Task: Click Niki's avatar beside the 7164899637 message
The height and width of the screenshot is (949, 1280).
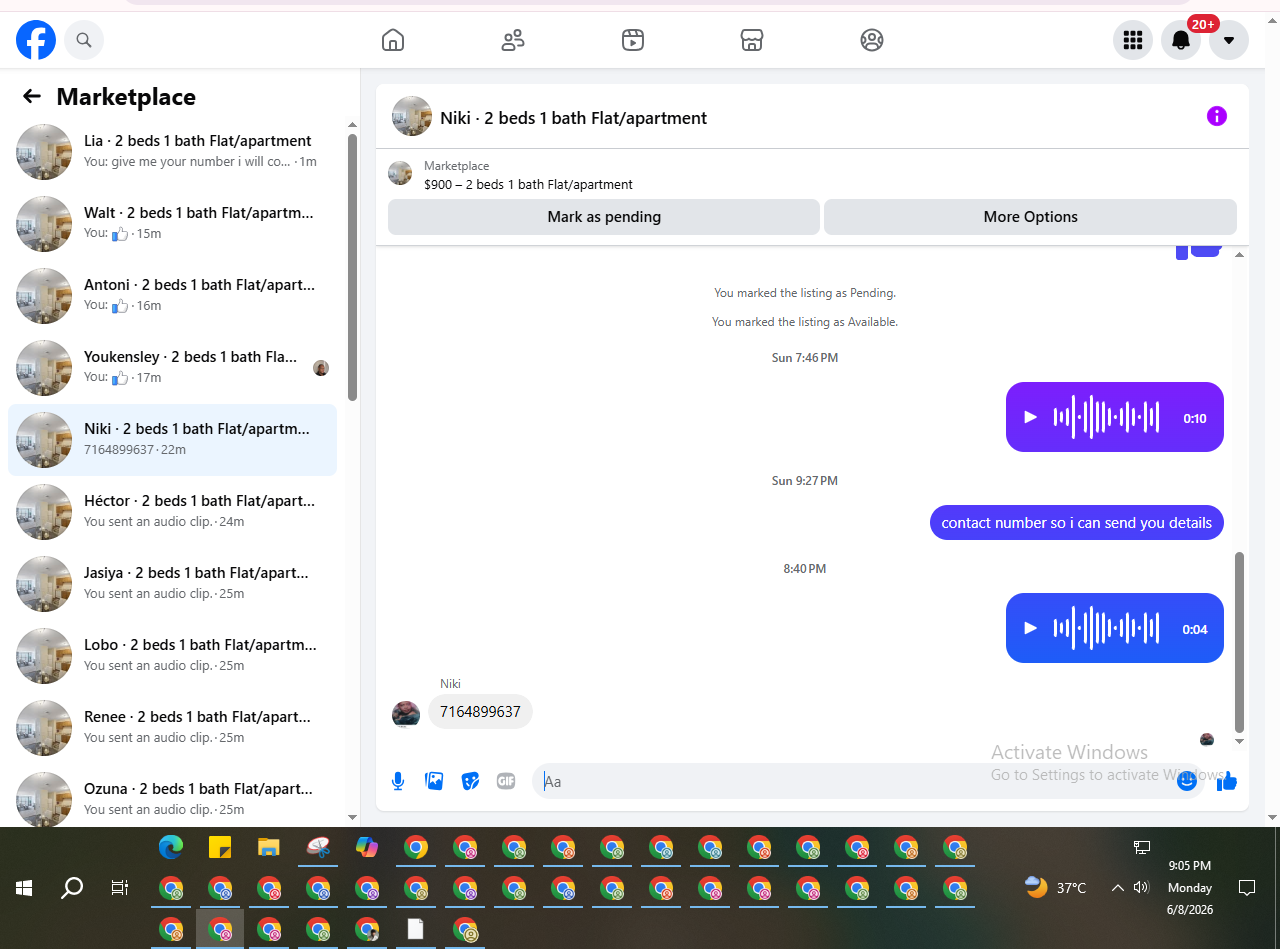Action: (x=406, y=714)
